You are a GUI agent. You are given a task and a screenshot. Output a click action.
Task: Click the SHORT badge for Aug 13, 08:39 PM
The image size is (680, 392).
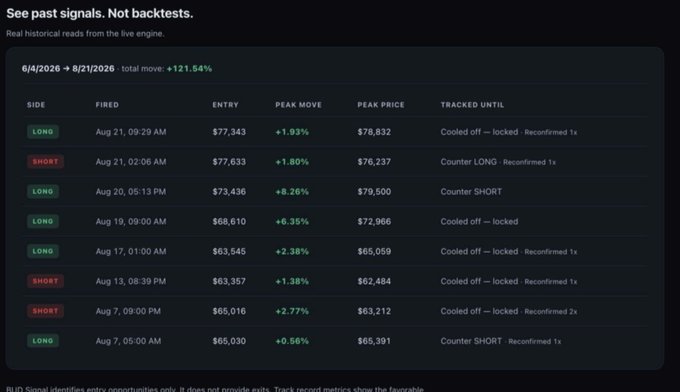click(46, 281)
